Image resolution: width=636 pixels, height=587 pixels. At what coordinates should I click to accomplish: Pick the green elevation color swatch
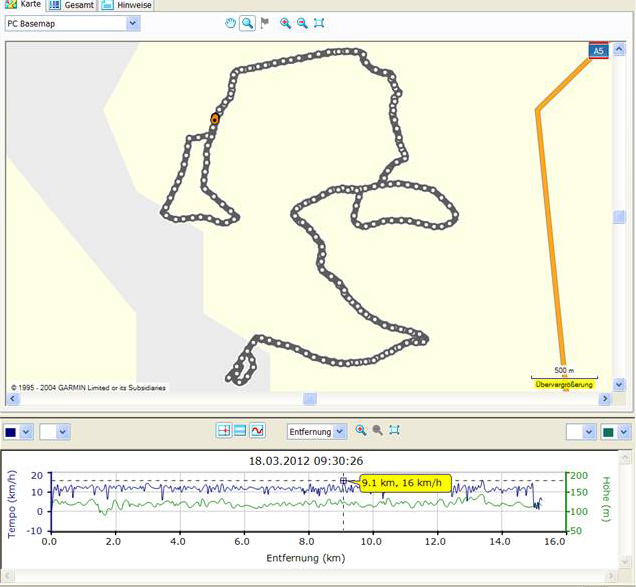click(607, 432)
